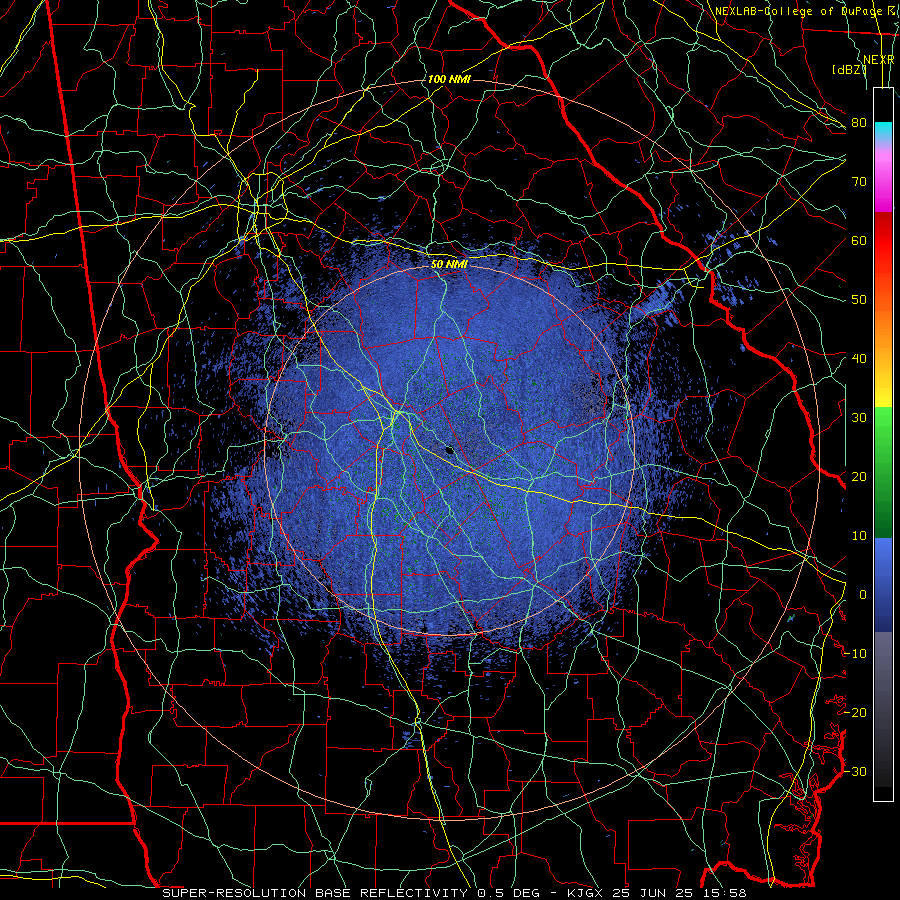
Task: Click the green segment of the color bar
Action: click(883, 472)
